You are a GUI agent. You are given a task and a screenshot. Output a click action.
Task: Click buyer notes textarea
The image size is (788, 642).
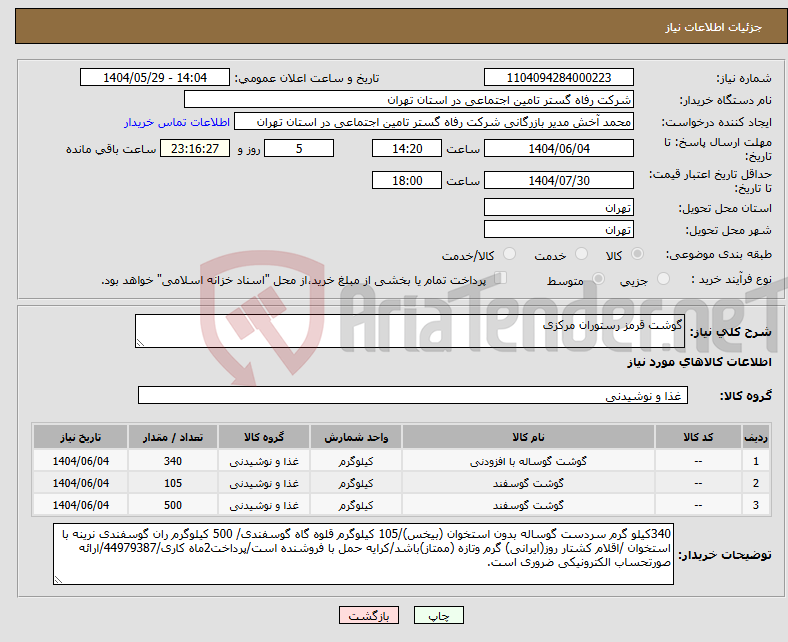click(x=363, y=554)
